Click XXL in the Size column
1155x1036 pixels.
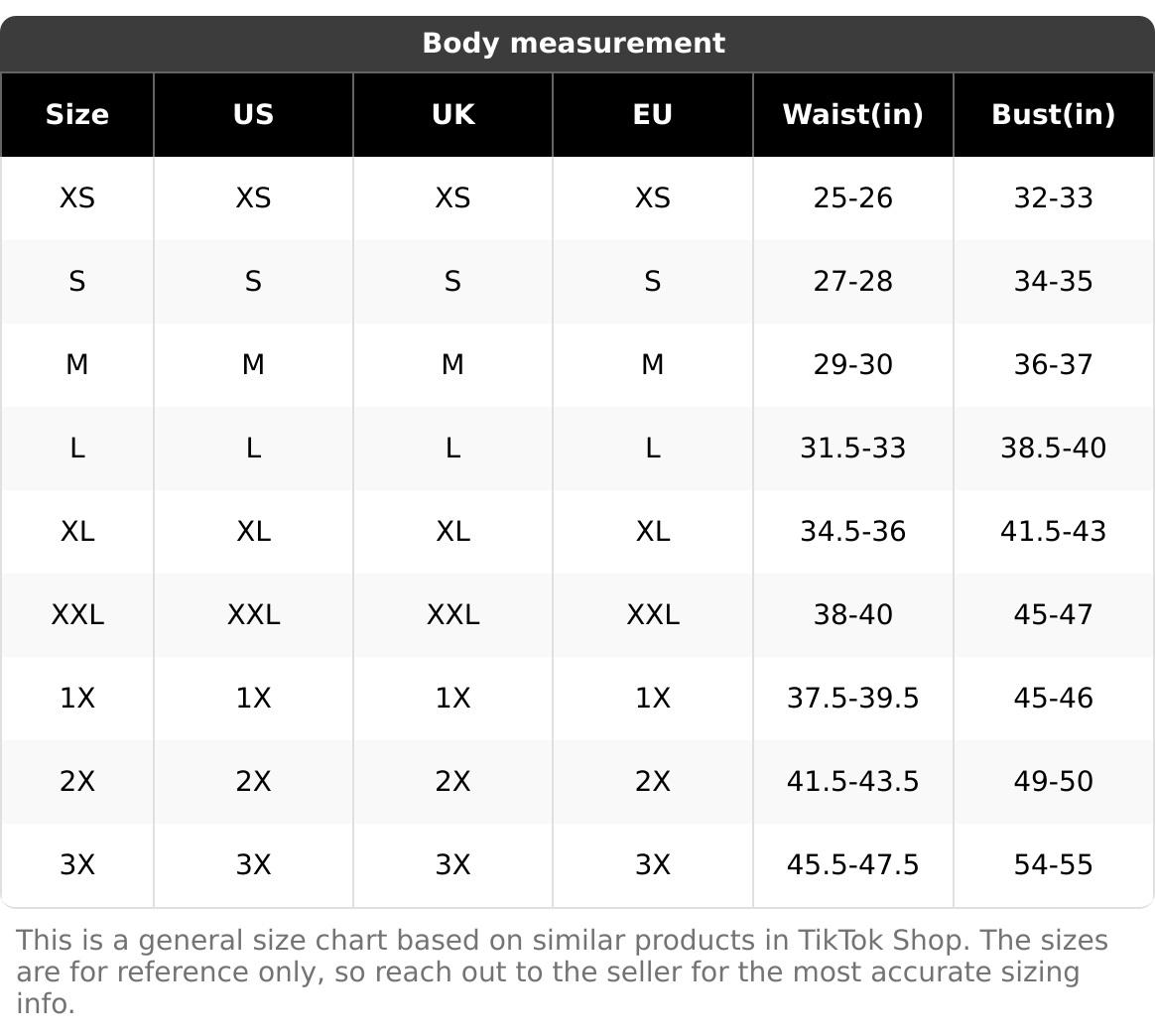coord(77,615)
